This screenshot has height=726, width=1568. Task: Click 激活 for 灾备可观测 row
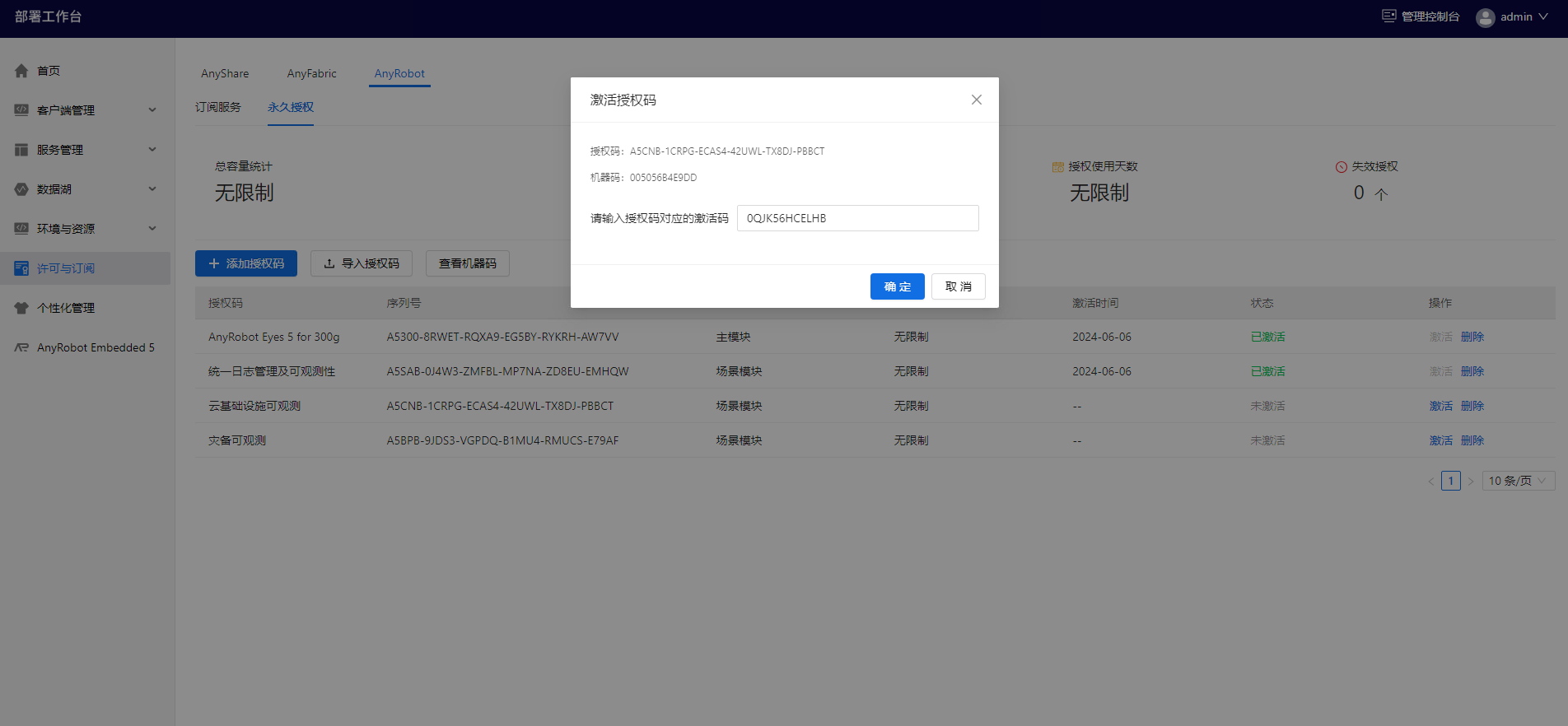[x=1441, y=440]
